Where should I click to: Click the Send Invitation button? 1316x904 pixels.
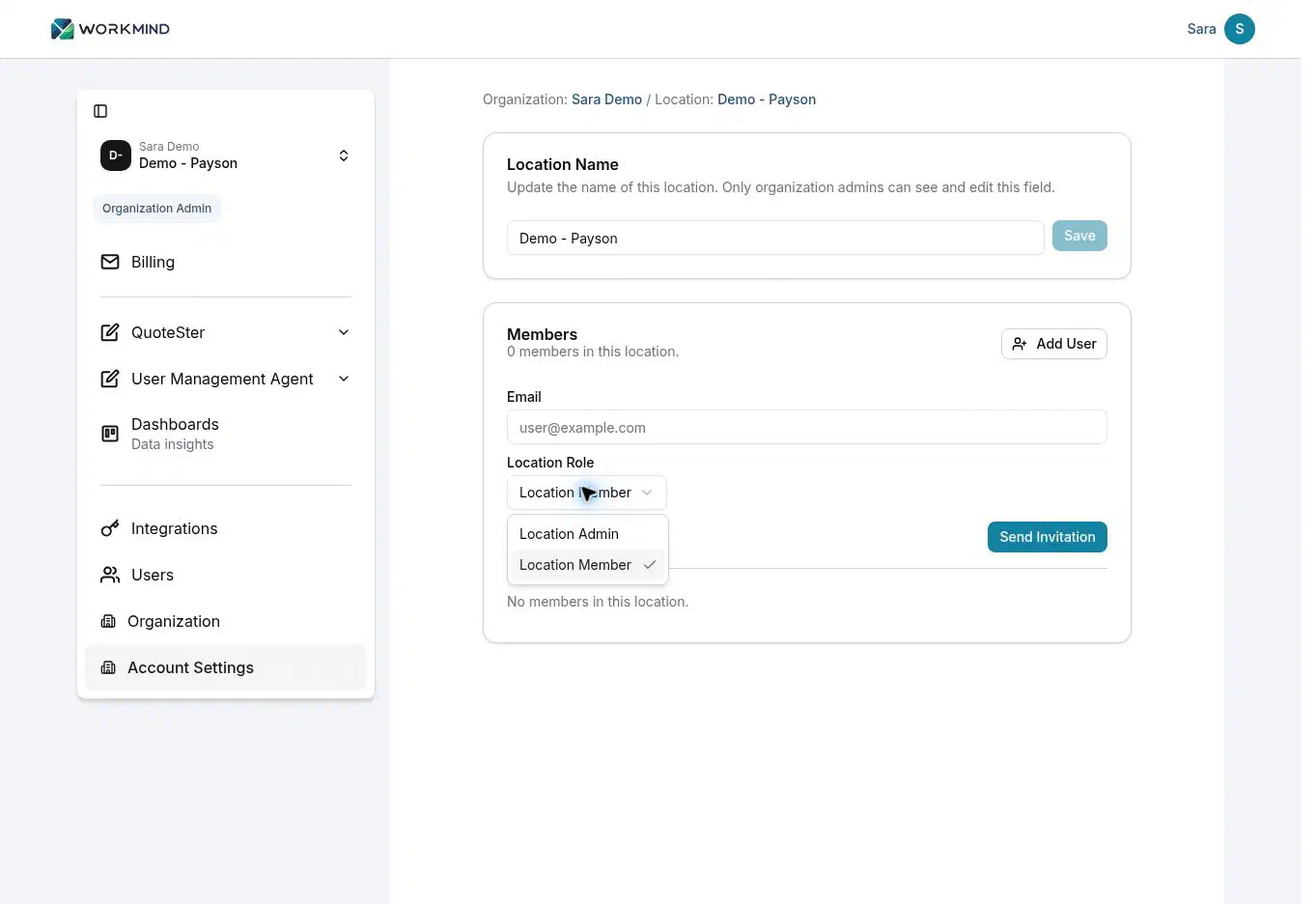point(1048,537)
